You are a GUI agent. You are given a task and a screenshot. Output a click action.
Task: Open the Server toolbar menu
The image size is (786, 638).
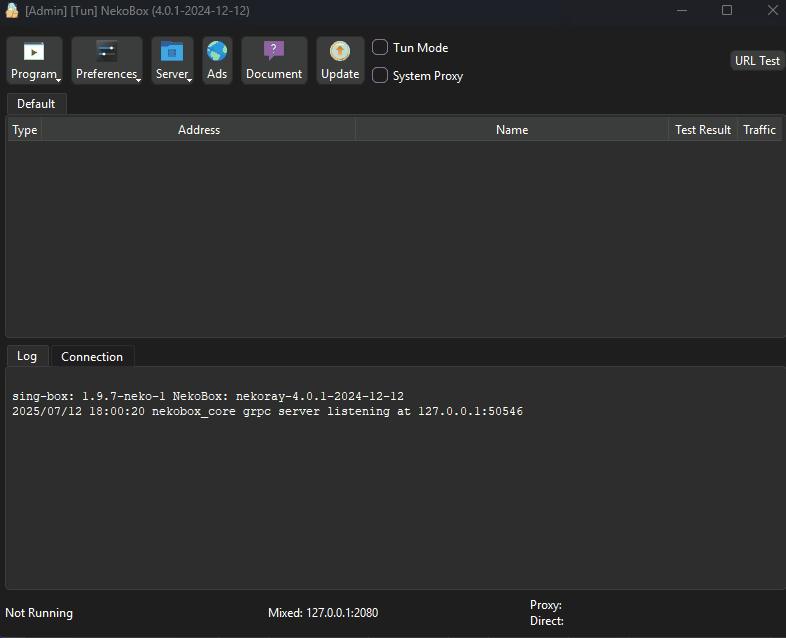point(173,61)
